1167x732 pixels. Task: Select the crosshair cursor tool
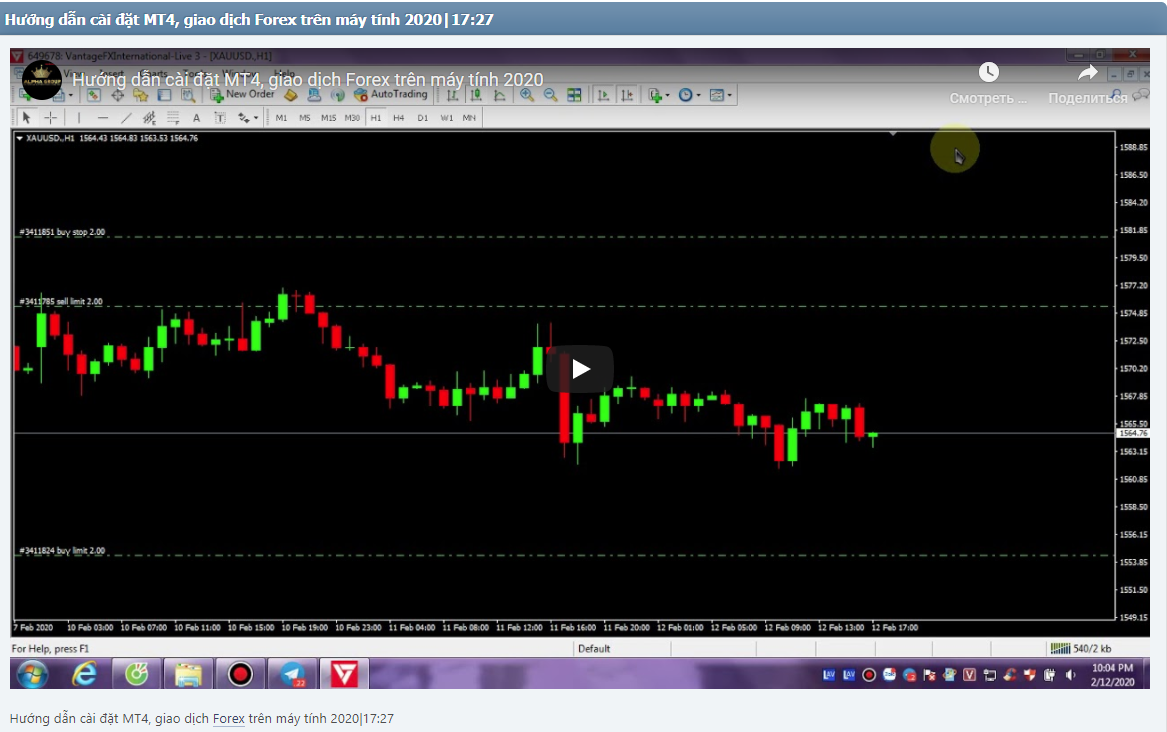(51, 118)
